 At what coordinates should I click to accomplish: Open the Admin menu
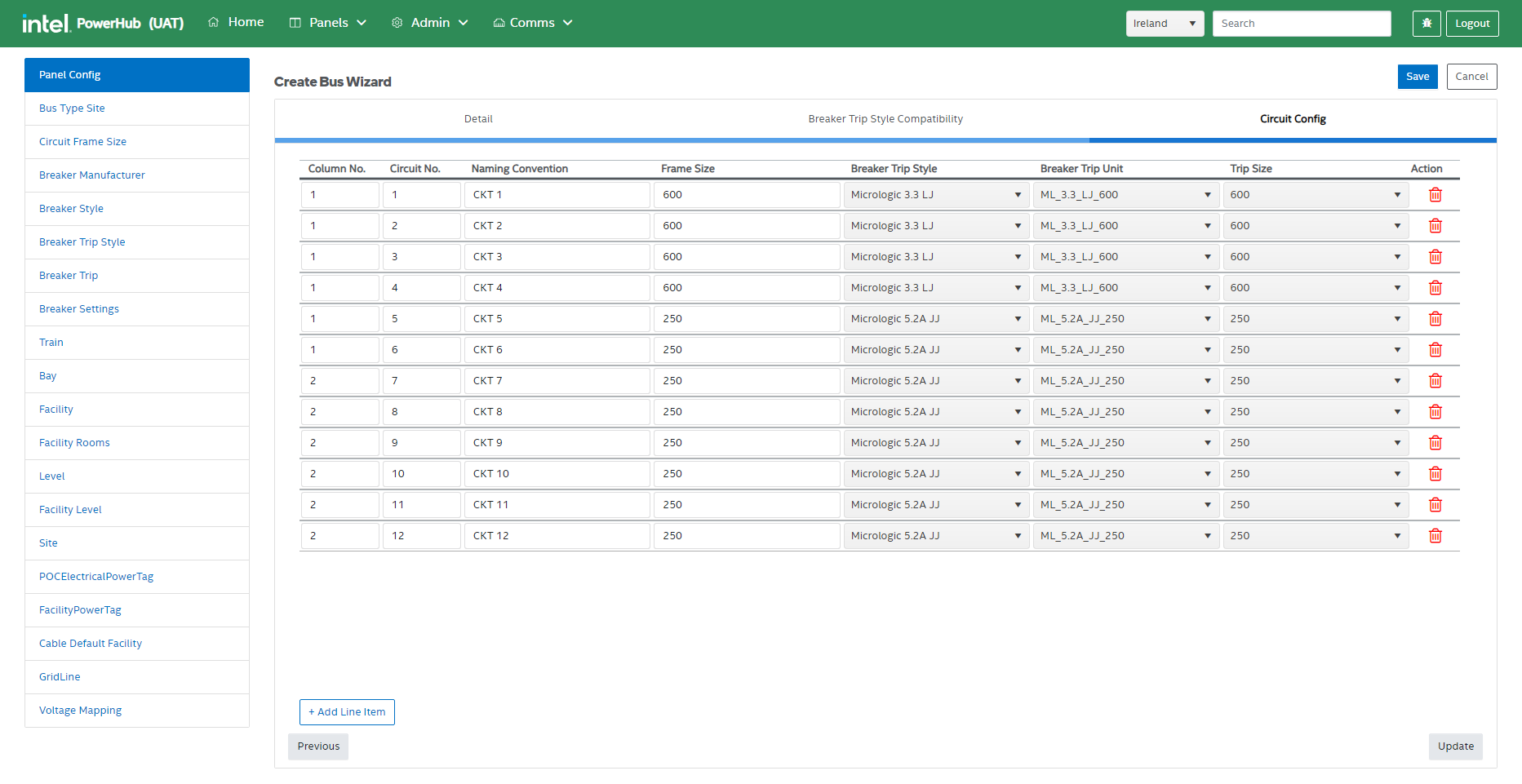pos(430,23)
